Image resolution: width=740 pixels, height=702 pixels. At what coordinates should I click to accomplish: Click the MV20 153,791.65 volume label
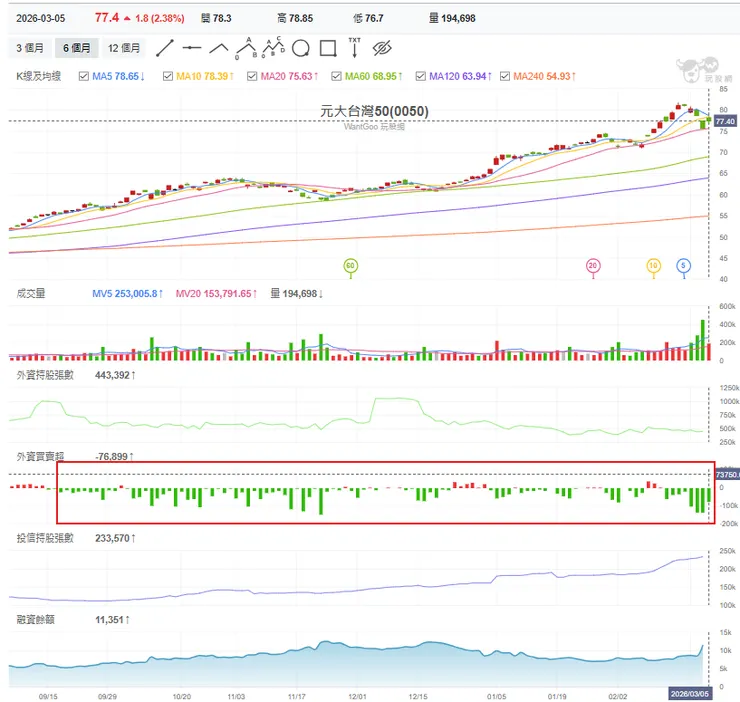216,294
